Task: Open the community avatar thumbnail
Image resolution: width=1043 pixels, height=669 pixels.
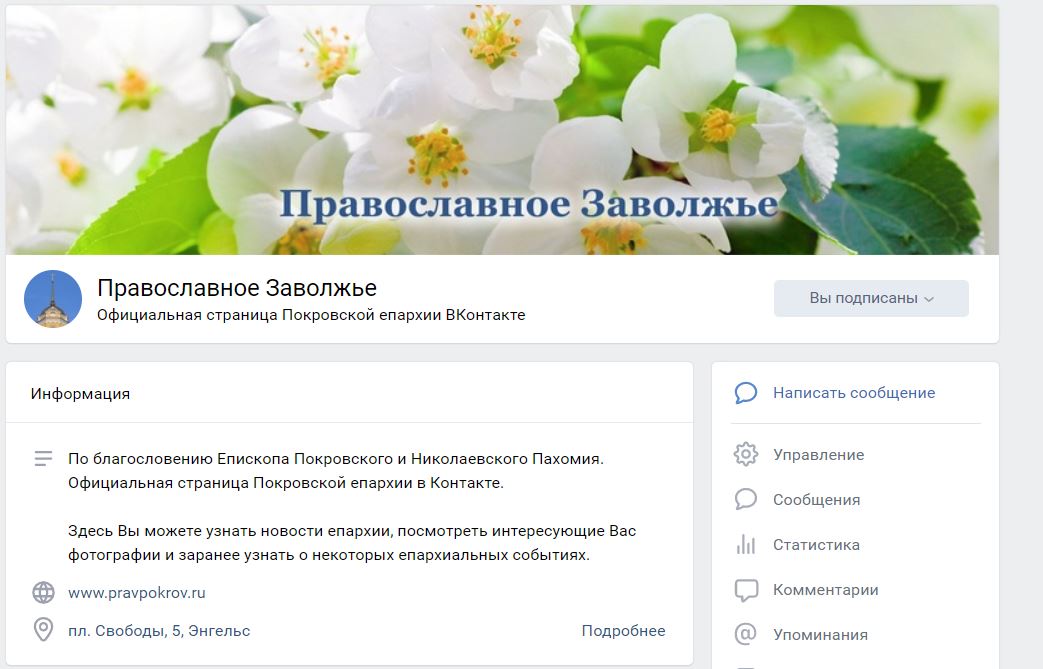Action: 53,299
